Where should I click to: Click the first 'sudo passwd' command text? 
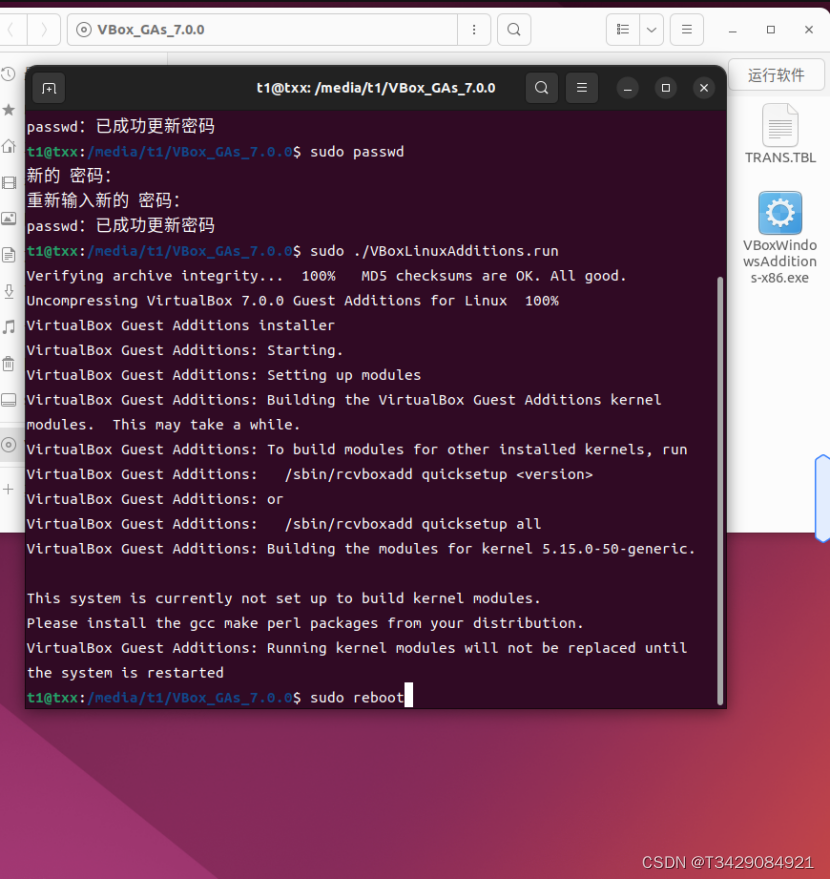(x=357, y=152)
